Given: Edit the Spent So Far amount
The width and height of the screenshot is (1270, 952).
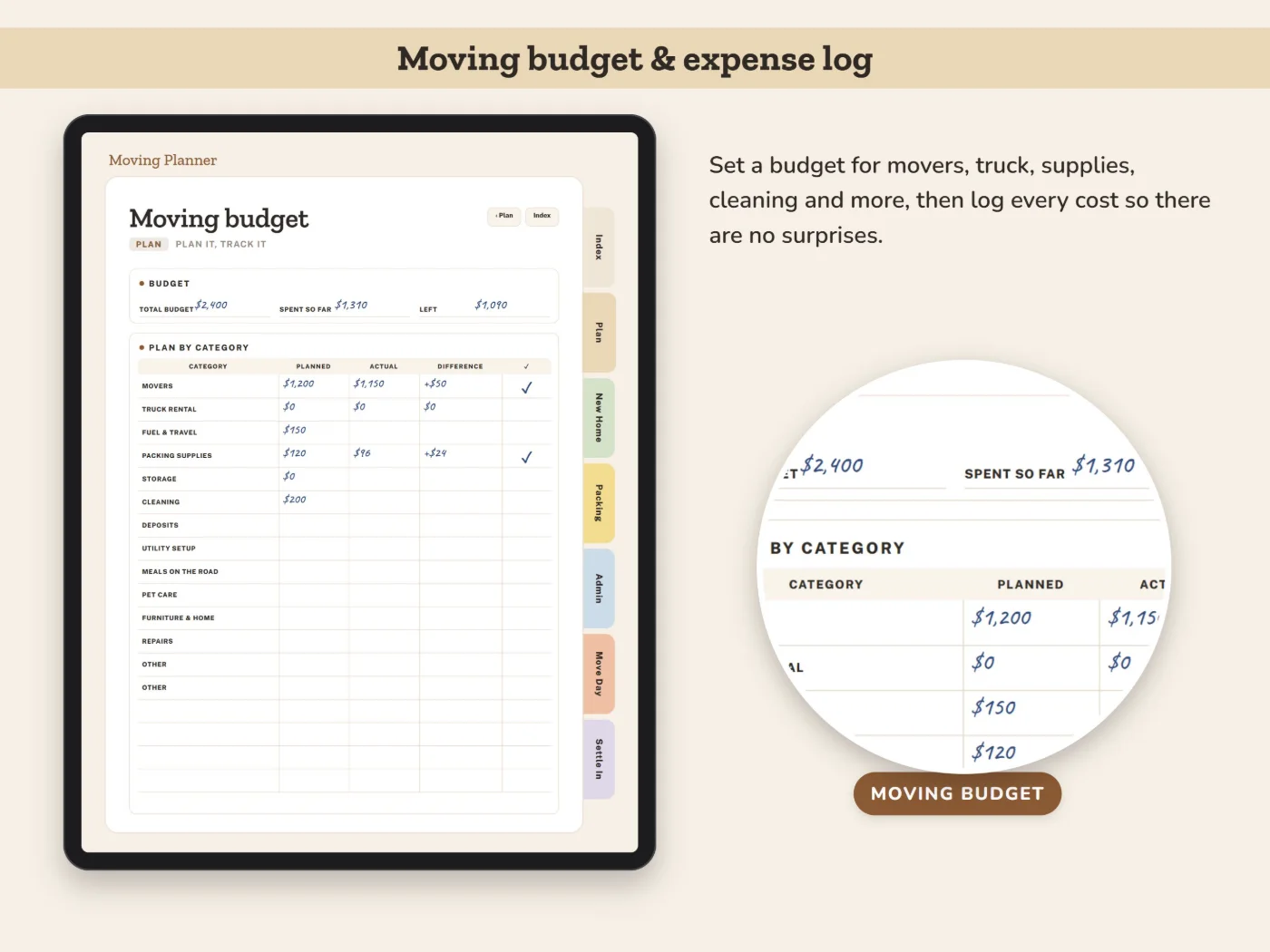Looking at the screenshot, I should [x=372, y=306].
